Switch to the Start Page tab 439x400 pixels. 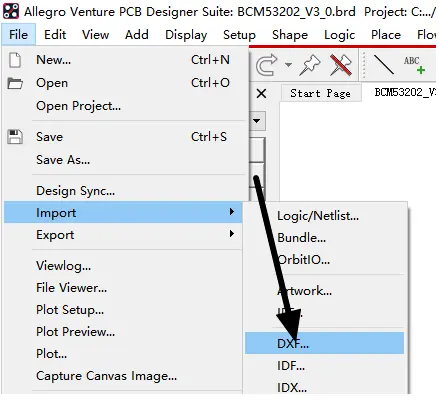click(320, 93)
